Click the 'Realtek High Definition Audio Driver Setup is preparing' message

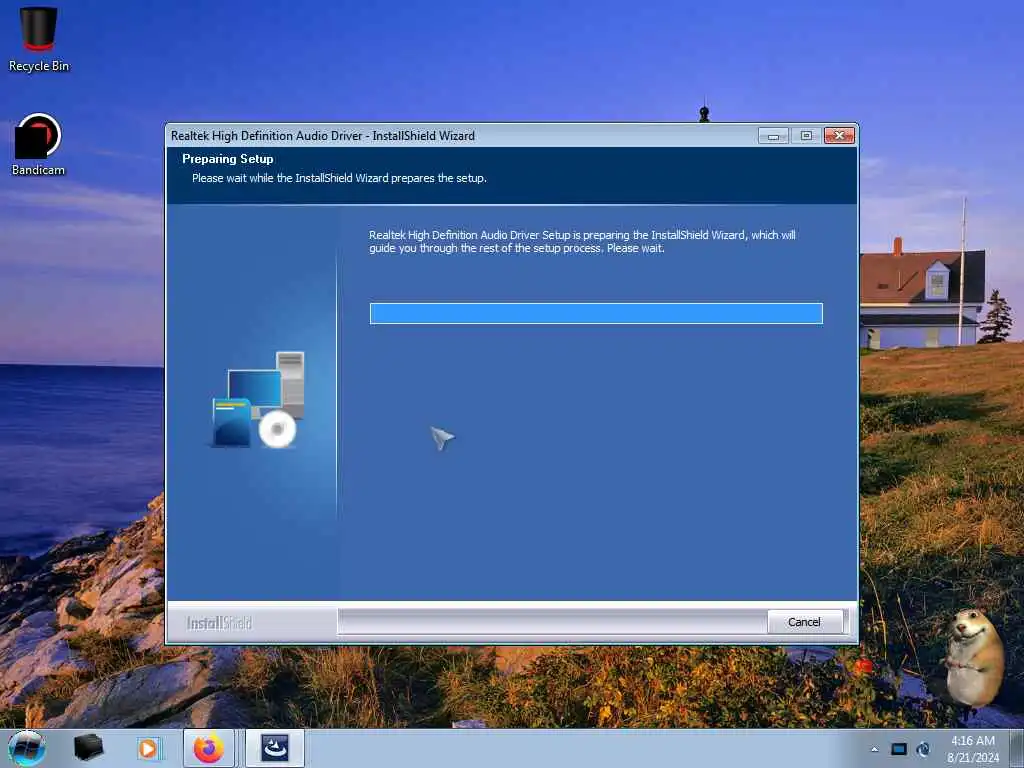coord(582,242)
